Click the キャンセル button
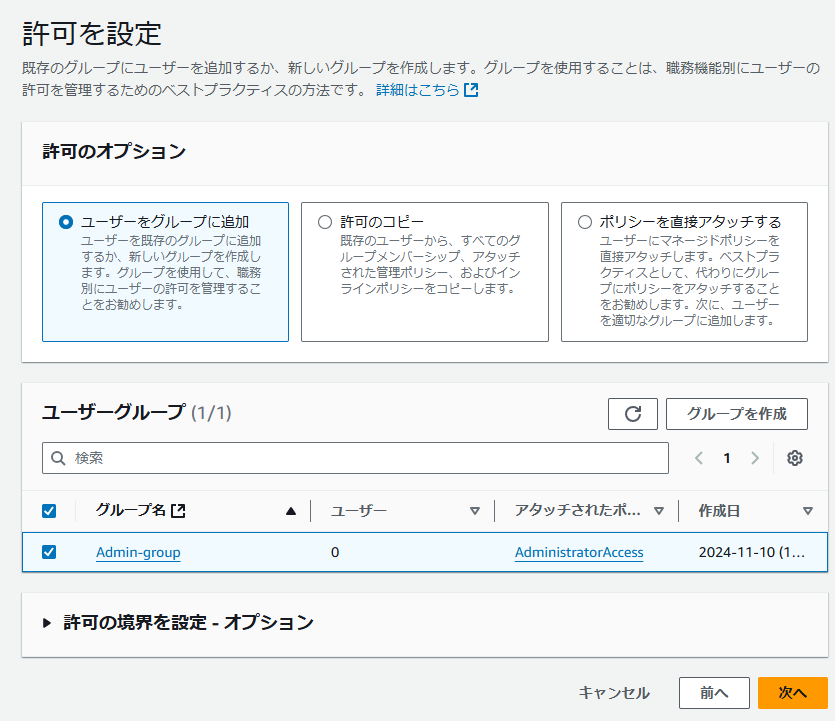This screenshot has width=835, height=721. [614, 693]
